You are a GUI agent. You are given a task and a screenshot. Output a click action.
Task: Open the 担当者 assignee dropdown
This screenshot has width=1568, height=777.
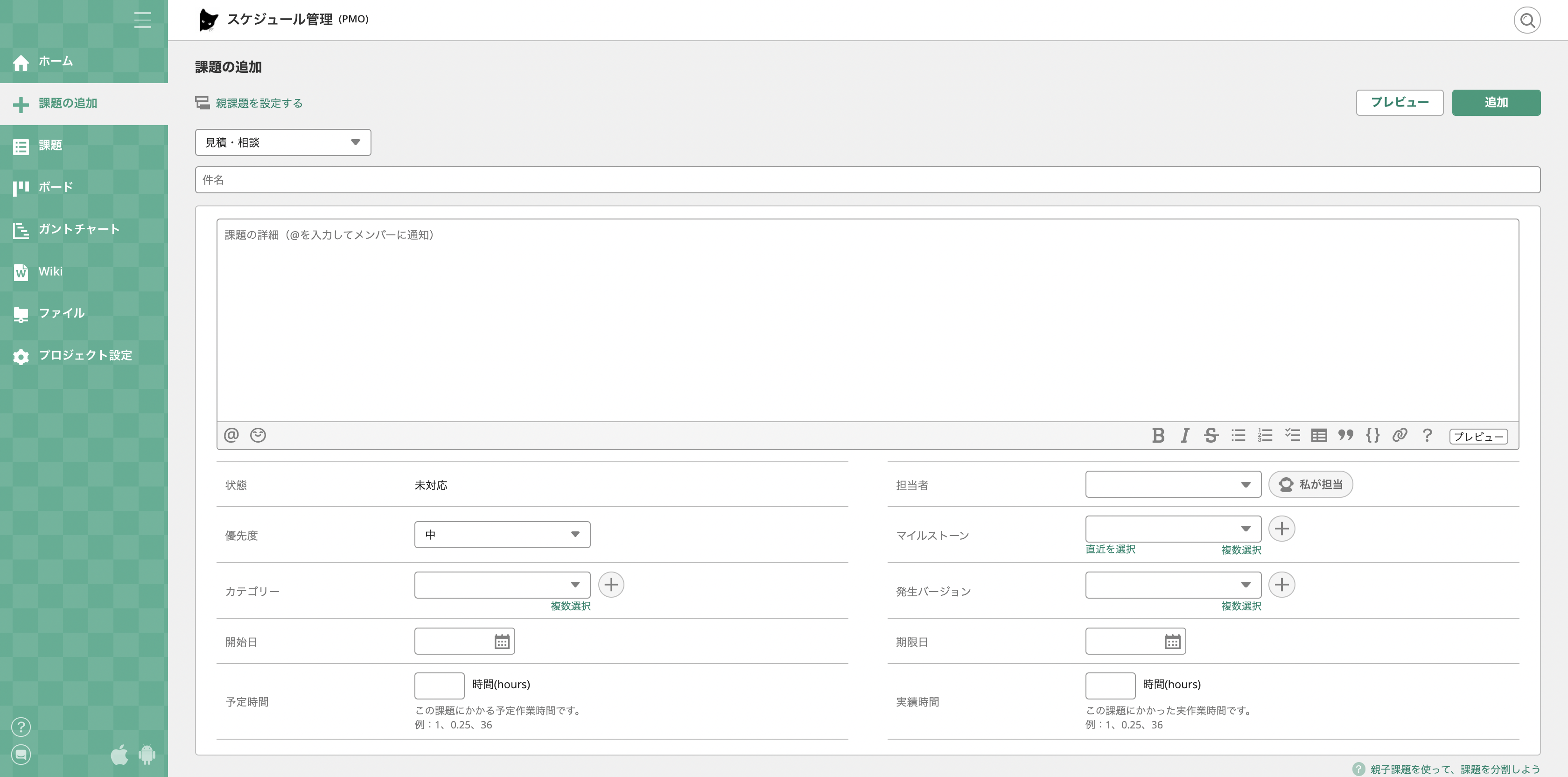[1172, 485]
